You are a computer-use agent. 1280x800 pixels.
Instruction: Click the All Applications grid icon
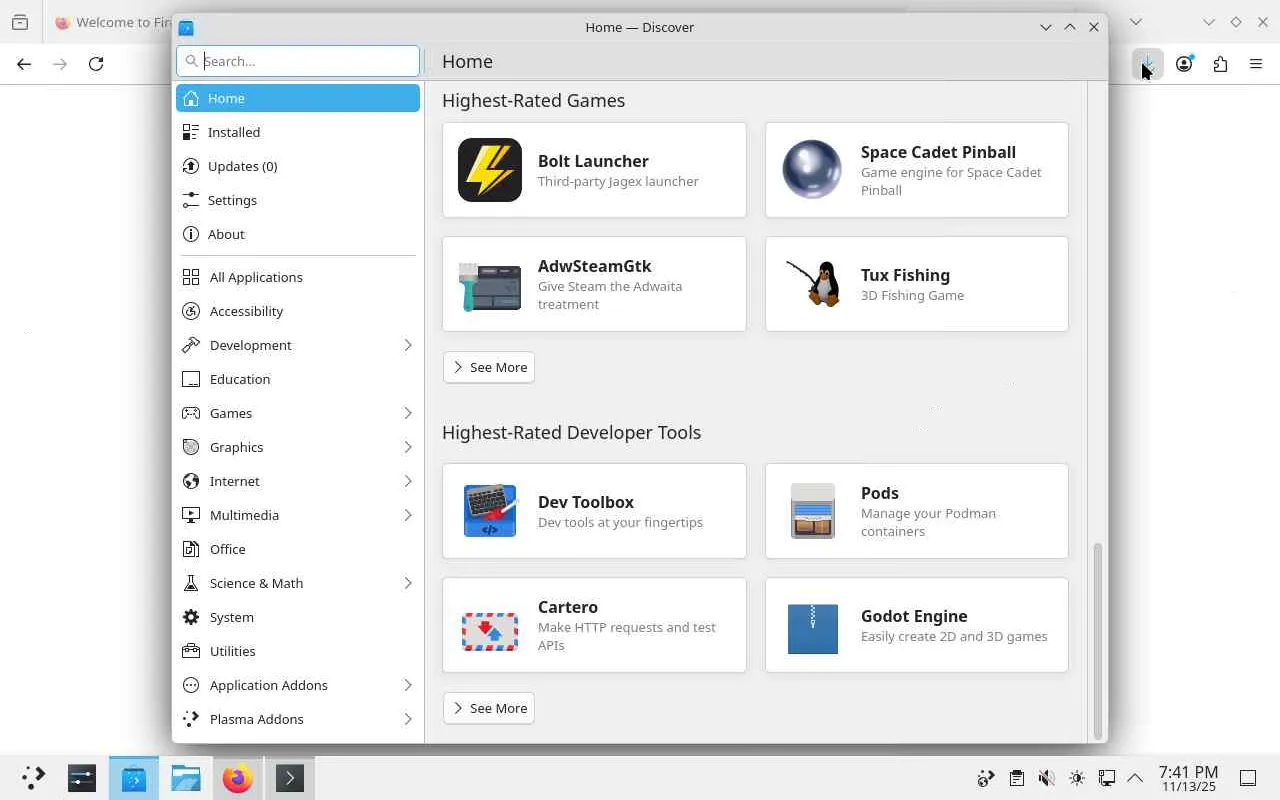tap(191, 277)
